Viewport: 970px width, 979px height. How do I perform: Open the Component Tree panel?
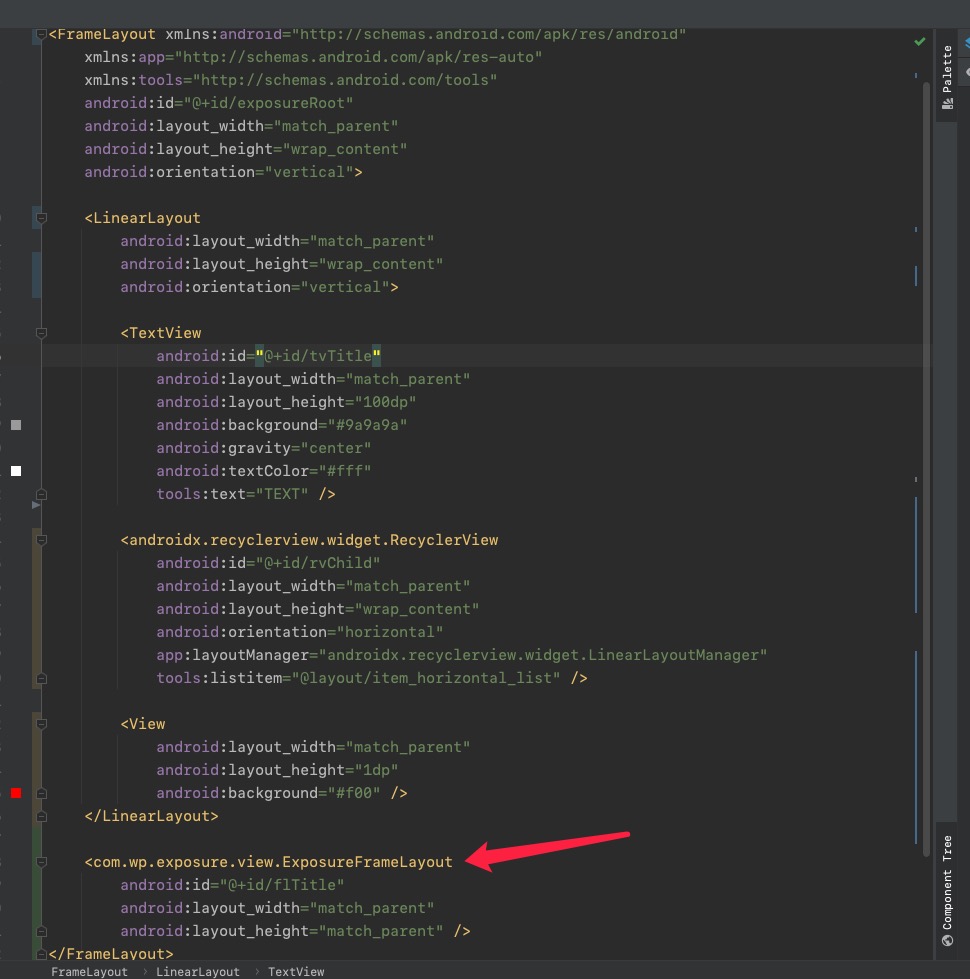coord(946,890)
